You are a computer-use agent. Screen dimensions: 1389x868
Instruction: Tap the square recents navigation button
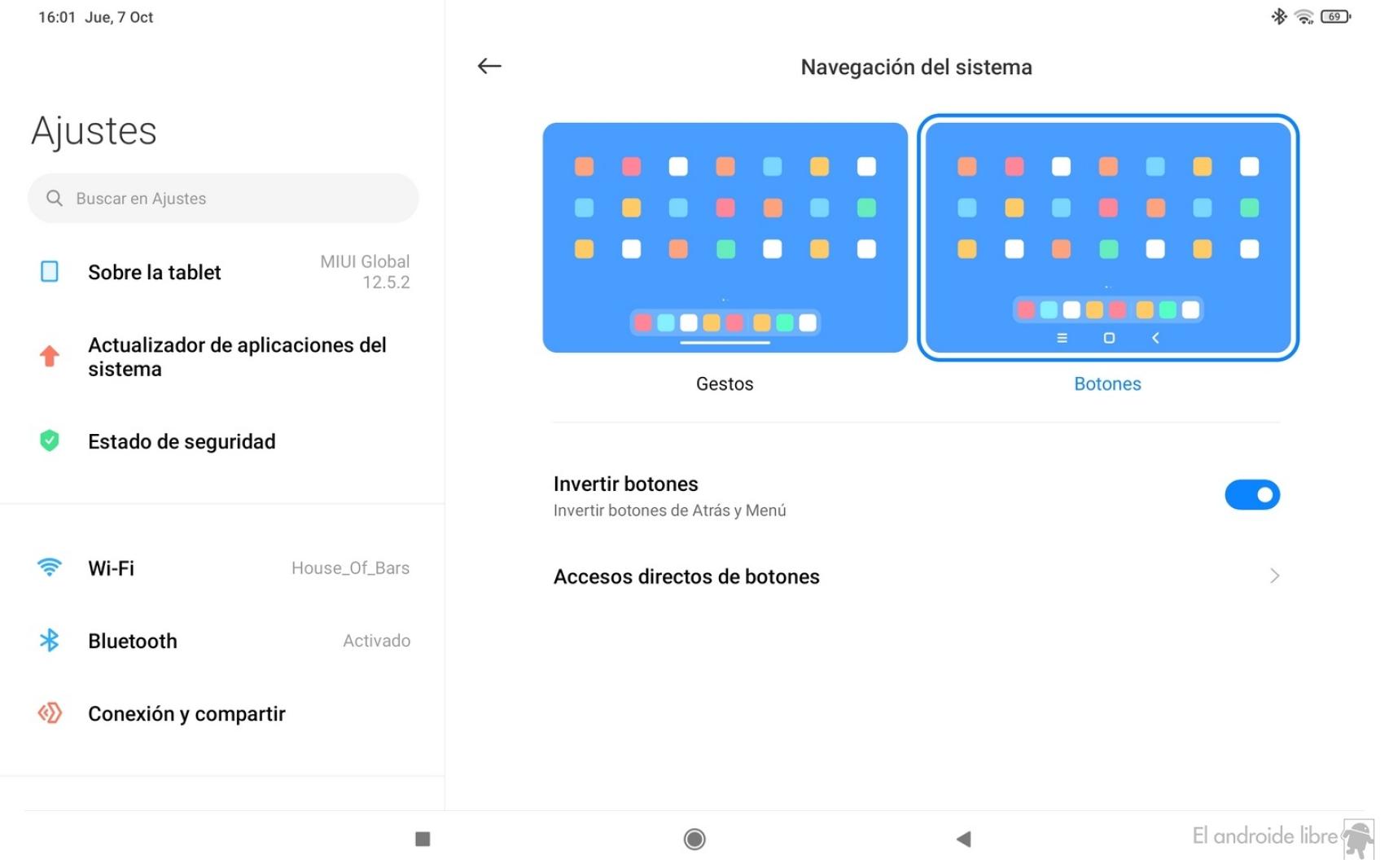click(423, 839)
